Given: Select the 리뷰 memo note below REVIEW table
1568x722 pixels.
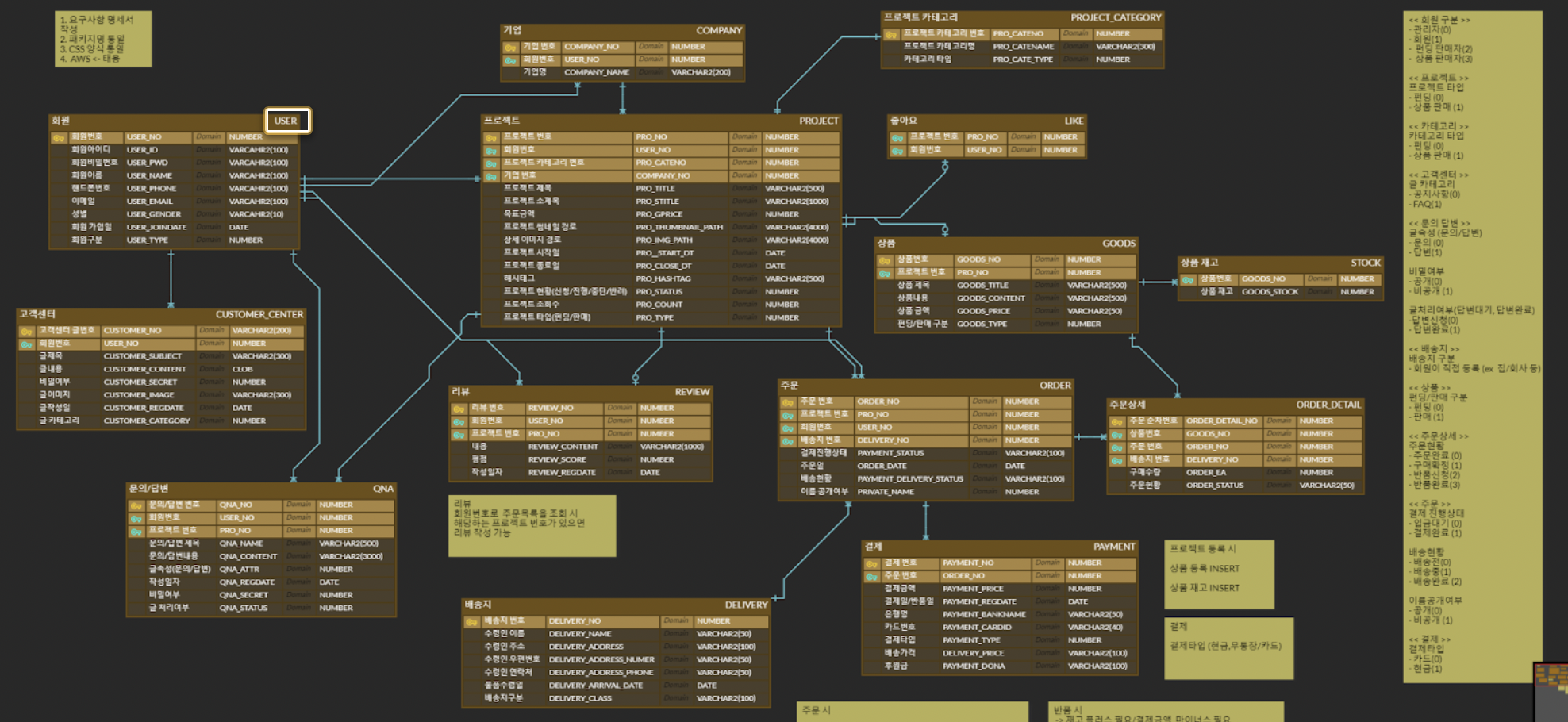Looking at the screenshot, I should pos(532,526).
